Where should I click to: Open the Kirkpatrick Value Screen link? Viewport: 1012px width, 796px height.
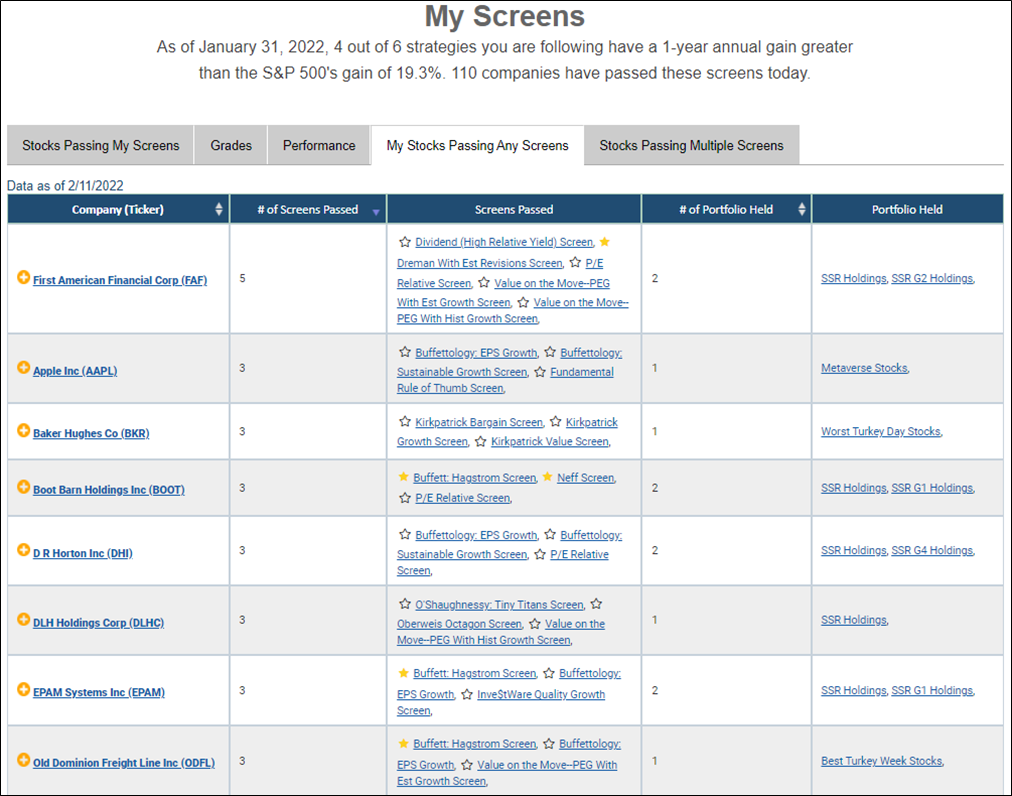tap(550, 441)
